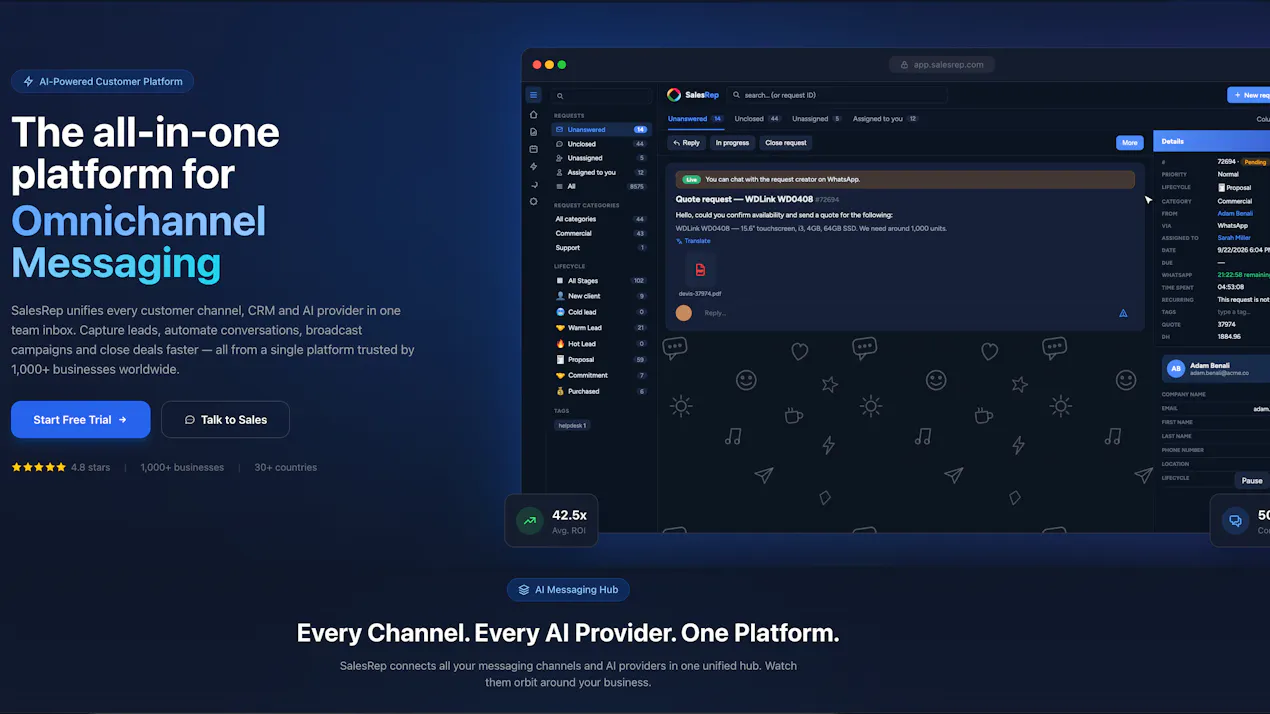Open the red PDF attachment icon
Viewport: 1270px width, 714px height.
tap(700, 270)
